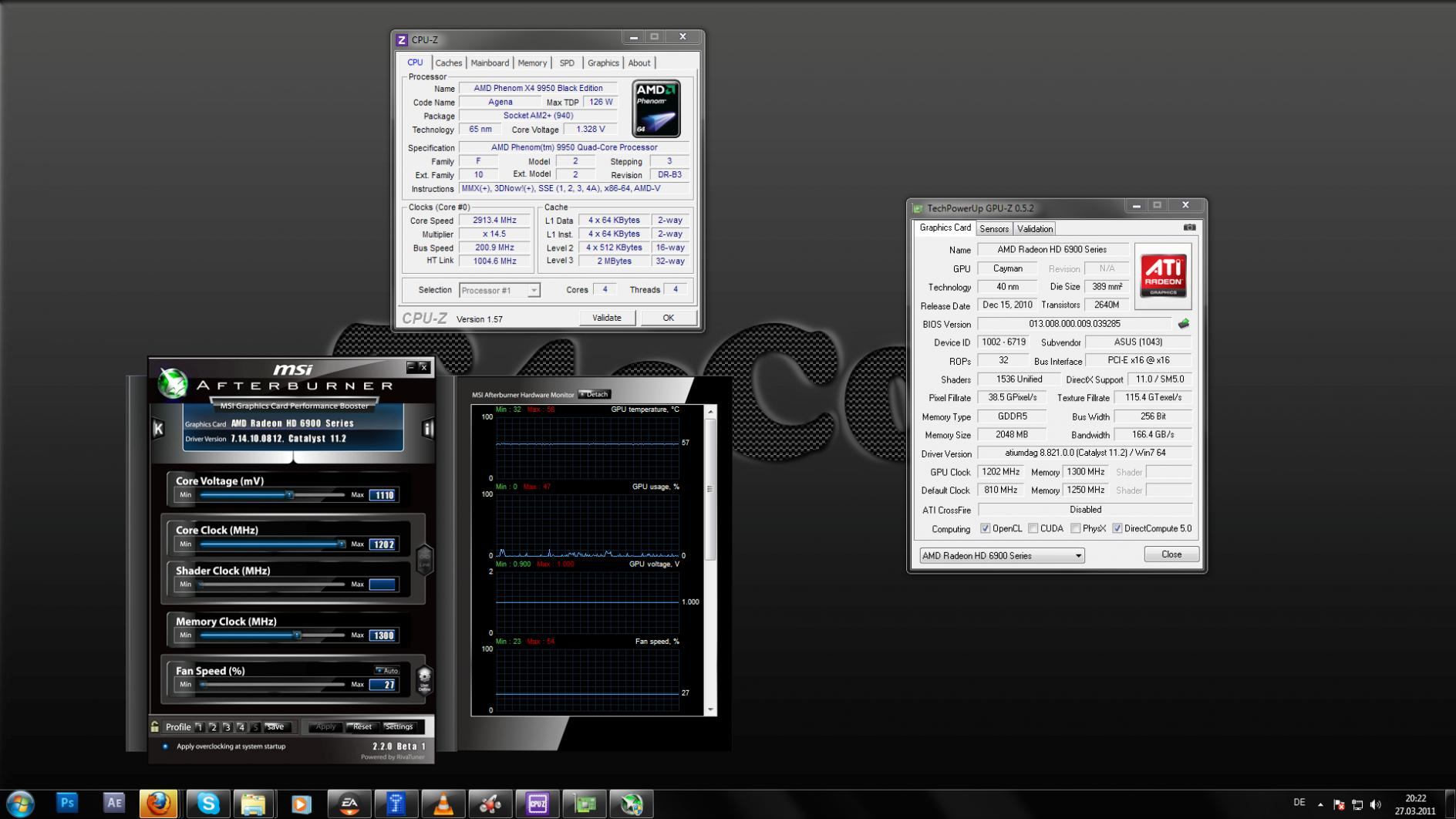Image resolution: width=1456 pixels, height=819 pixels.
Task: Toggle the OpenCL checkbox in GPU-Z
Action: click(985, 528)
